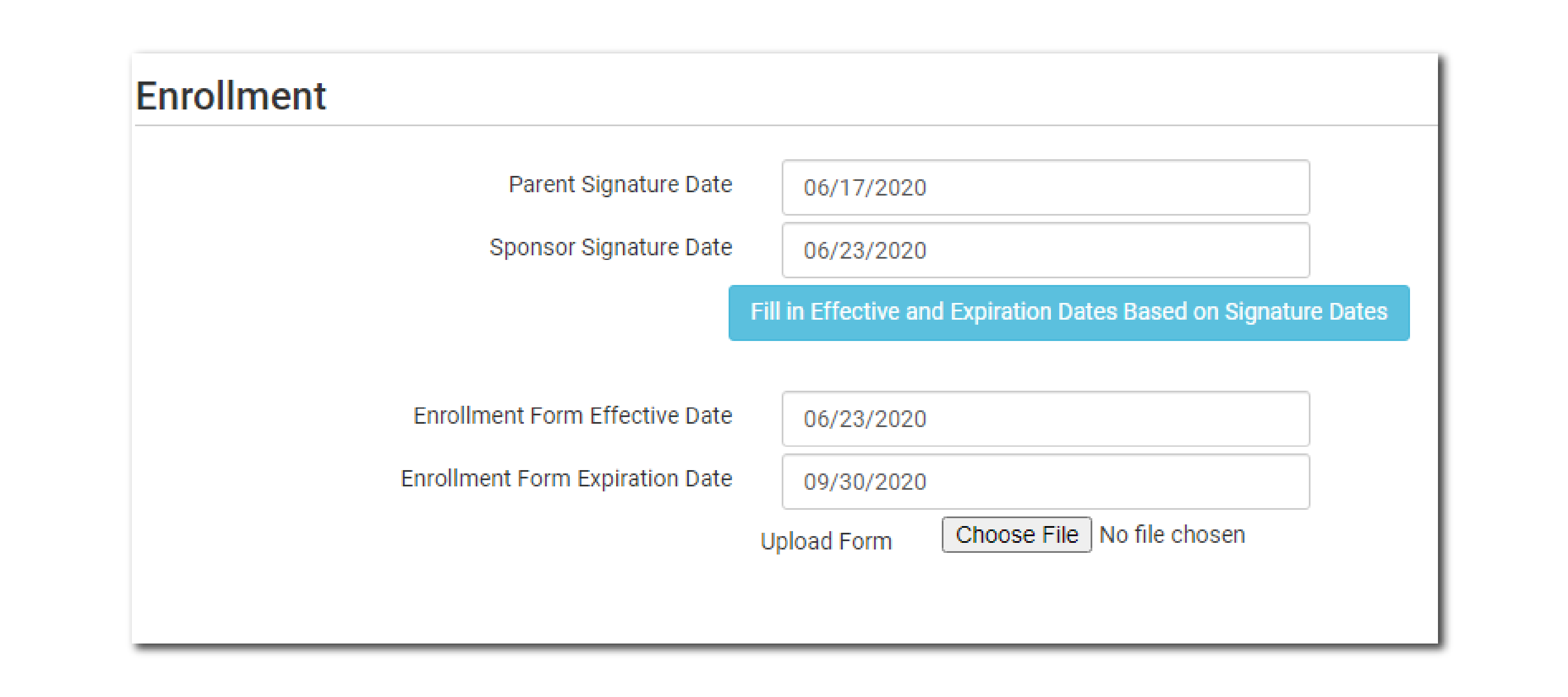Click the 06/23/2020 value in Sponsor Signature Date
The height and width of the screenshot is (697, 1568).
pos(864,250)
